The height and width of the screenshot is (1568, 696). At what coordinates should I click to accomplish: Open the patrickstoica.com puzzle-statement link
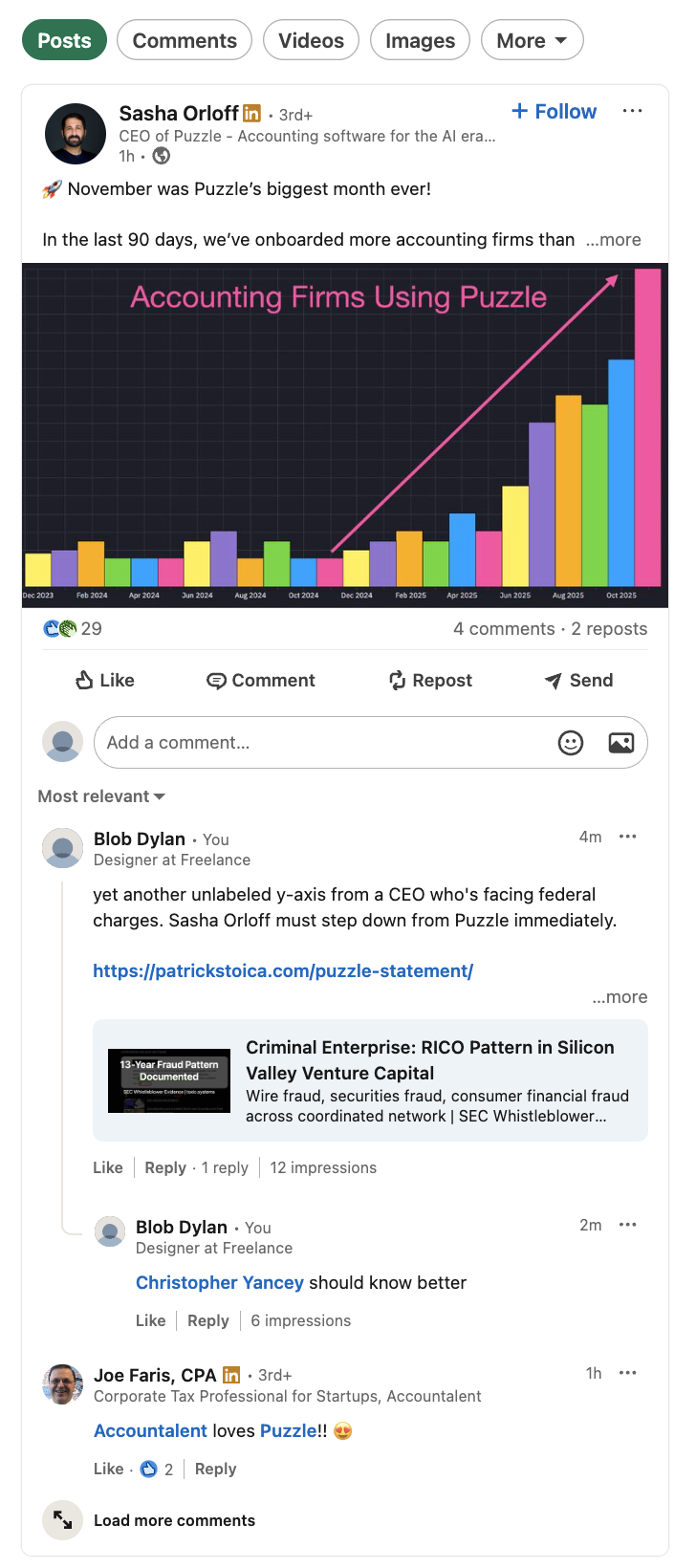283,971
